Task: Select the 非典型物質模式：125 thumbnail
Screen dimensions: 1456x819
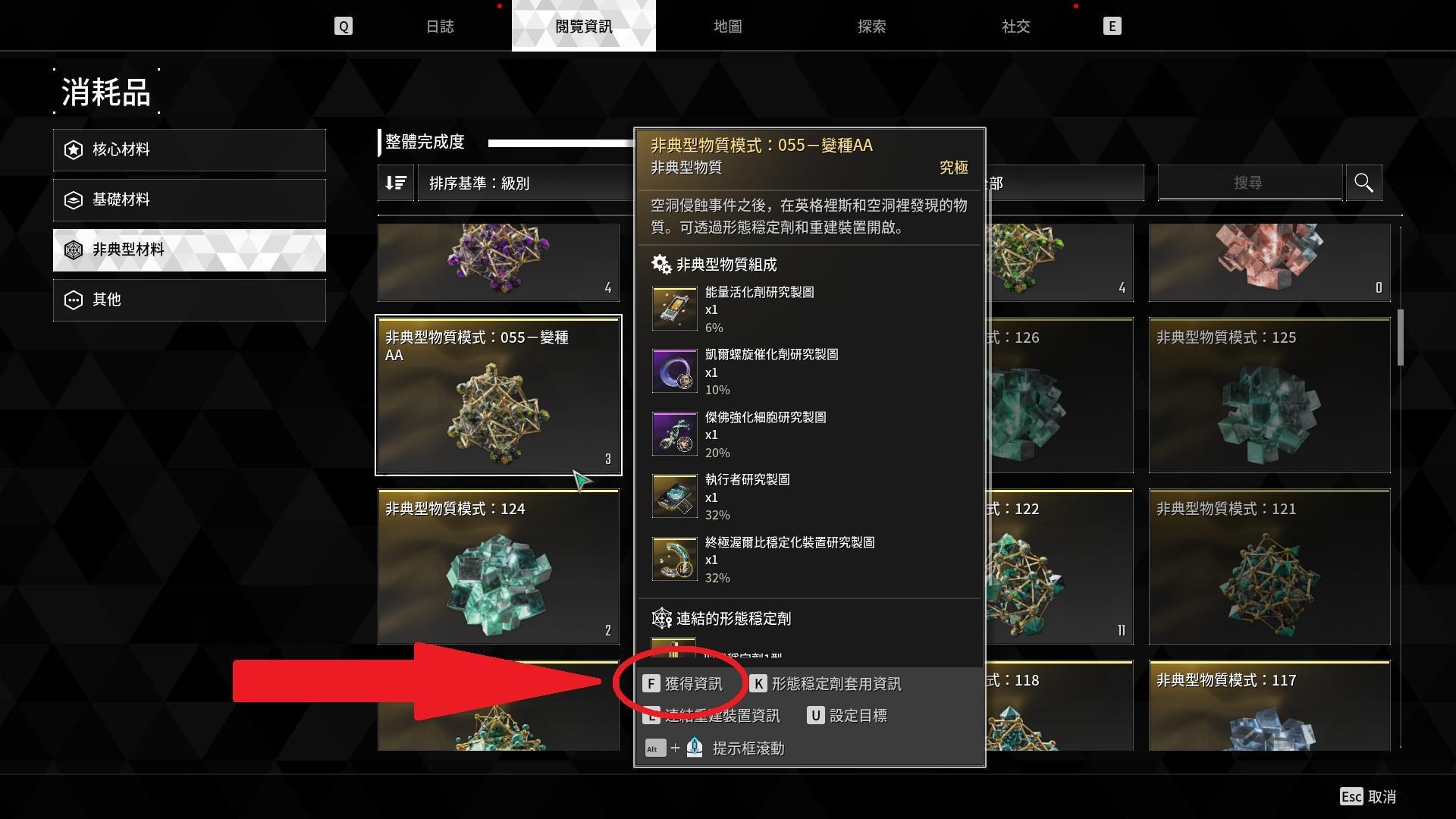Action: click(x=1269, y=396)
